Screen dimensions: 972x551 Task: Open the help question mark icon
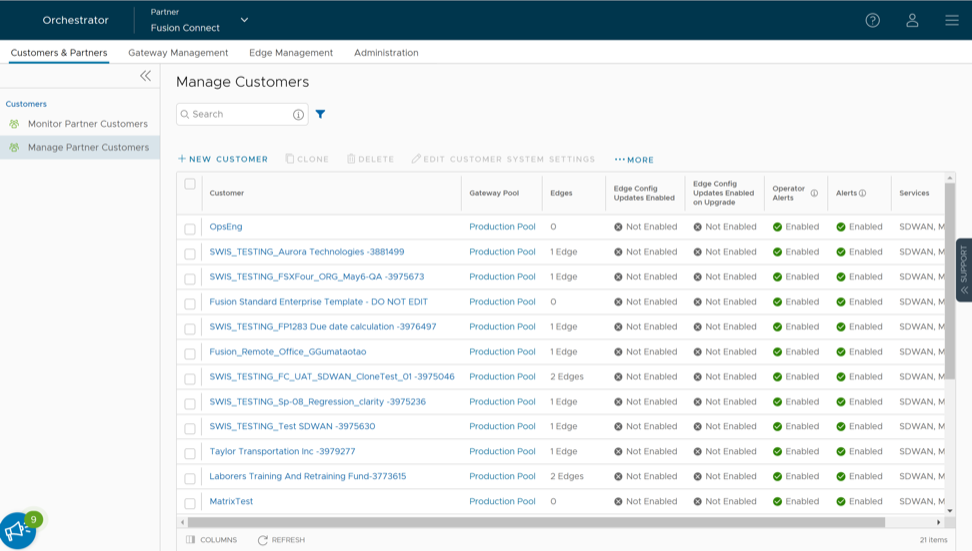[872, 20]
